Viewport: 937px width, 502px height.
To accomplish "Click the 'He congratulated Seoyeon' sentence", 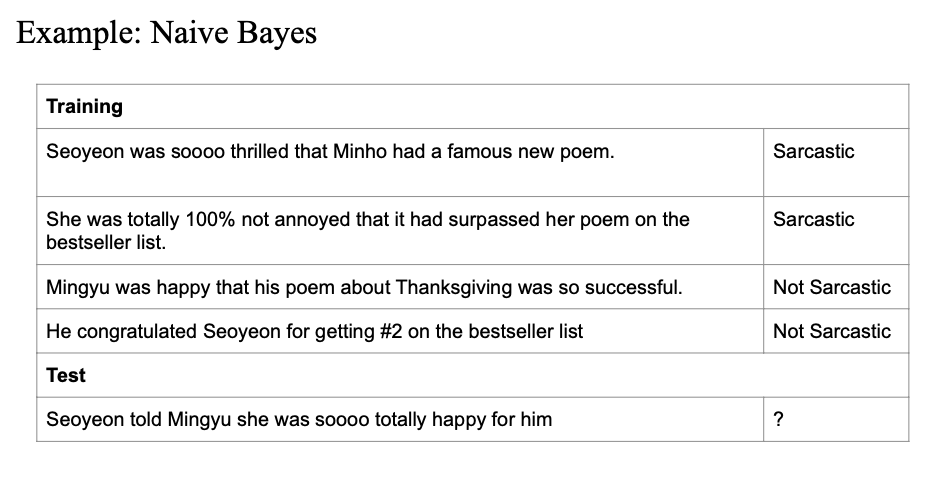I will (x=314, y=332).
